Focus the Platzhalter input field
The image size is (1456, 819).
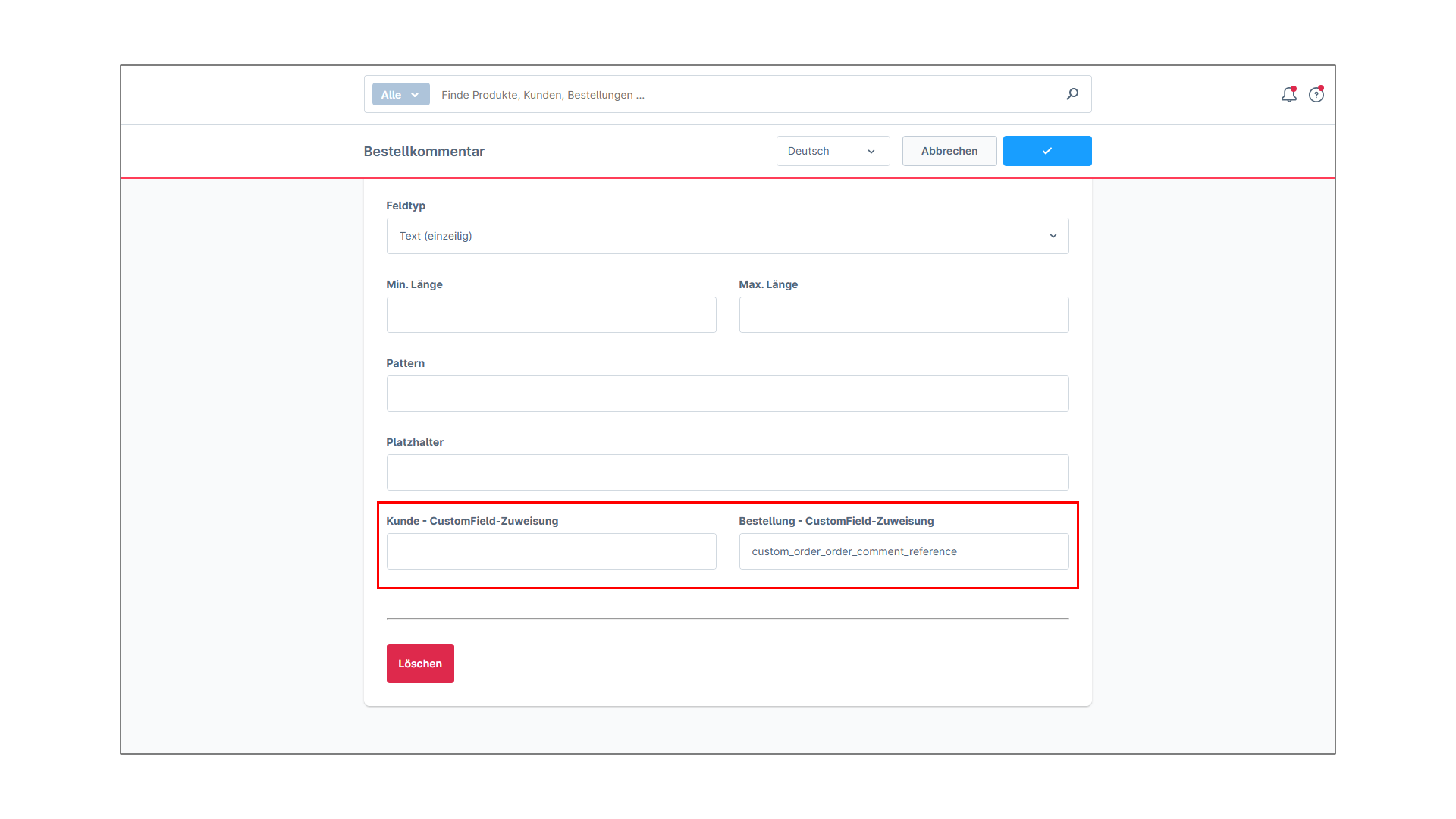coord(727,472)
